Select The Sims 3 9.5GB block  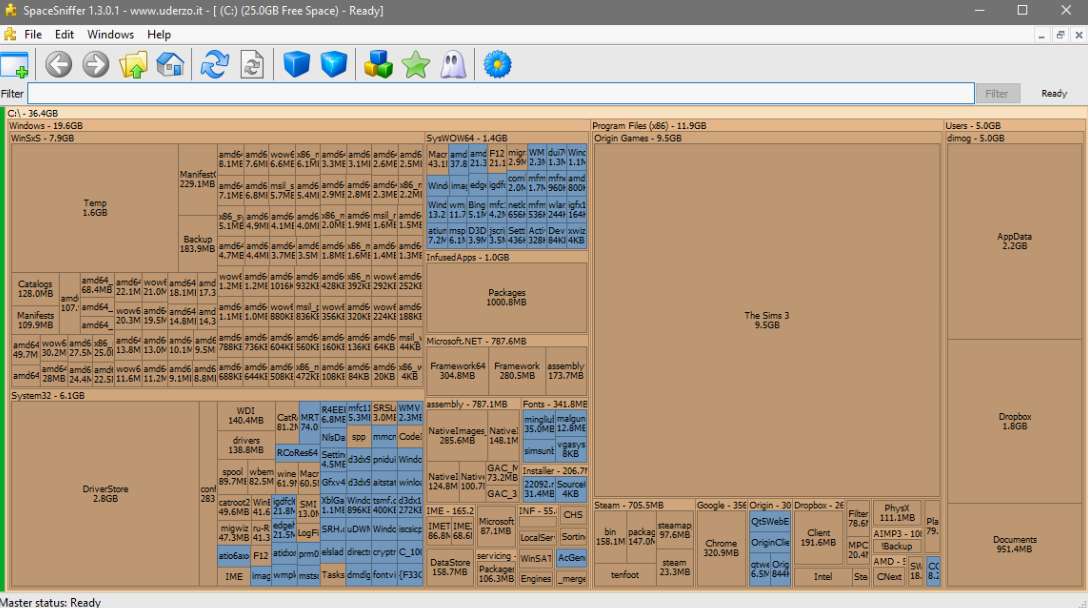767,320
